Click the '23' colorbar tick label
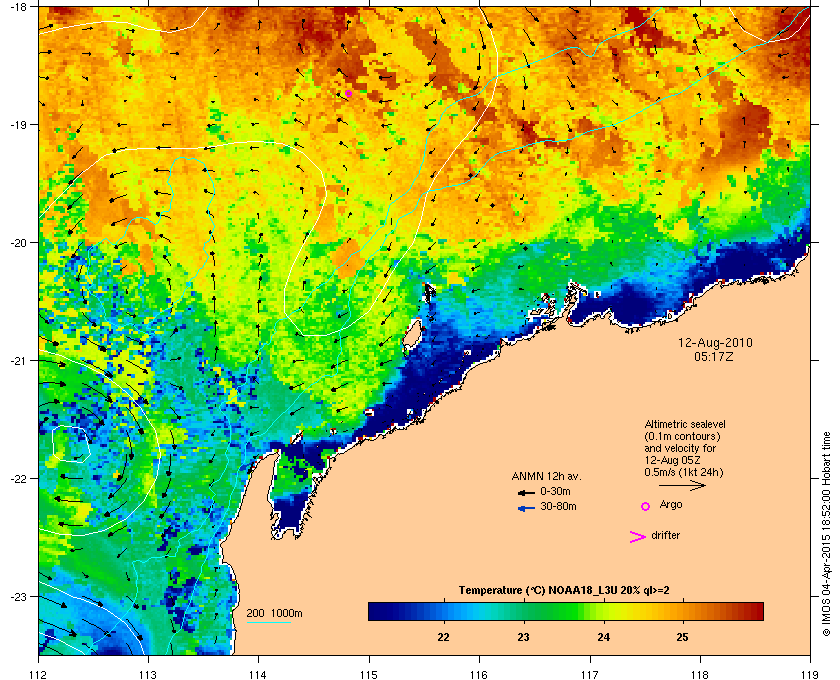 [523, 637]
